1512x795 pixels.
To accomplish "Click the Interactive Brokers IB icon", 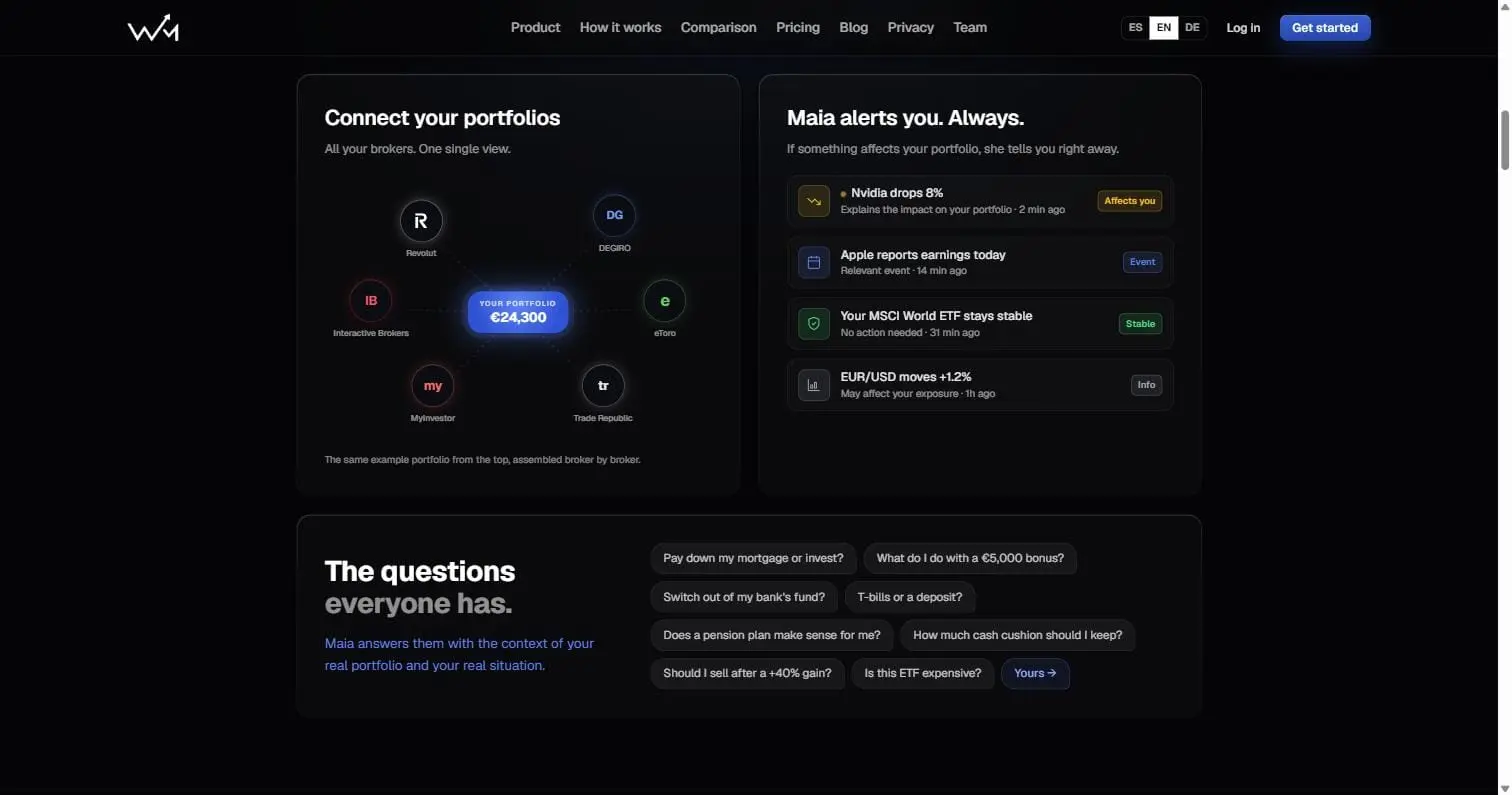I will click(371, 300).
